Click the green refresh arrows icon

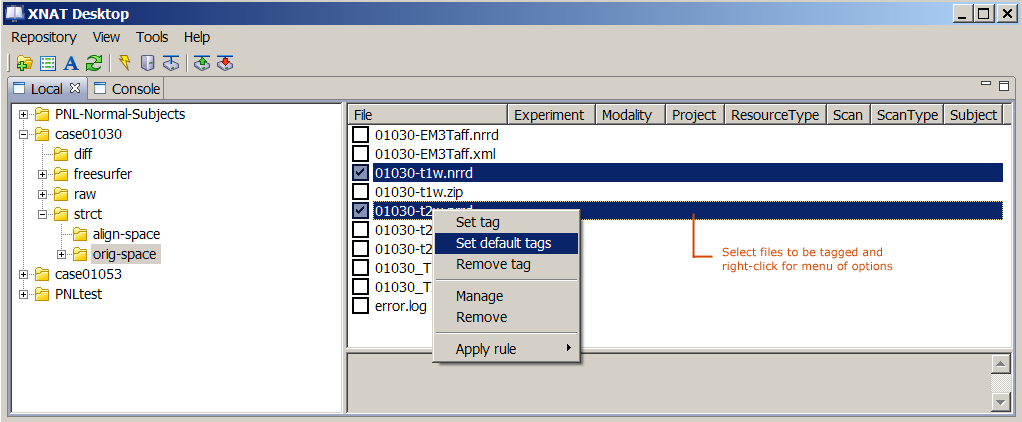(x=94, y=63)
